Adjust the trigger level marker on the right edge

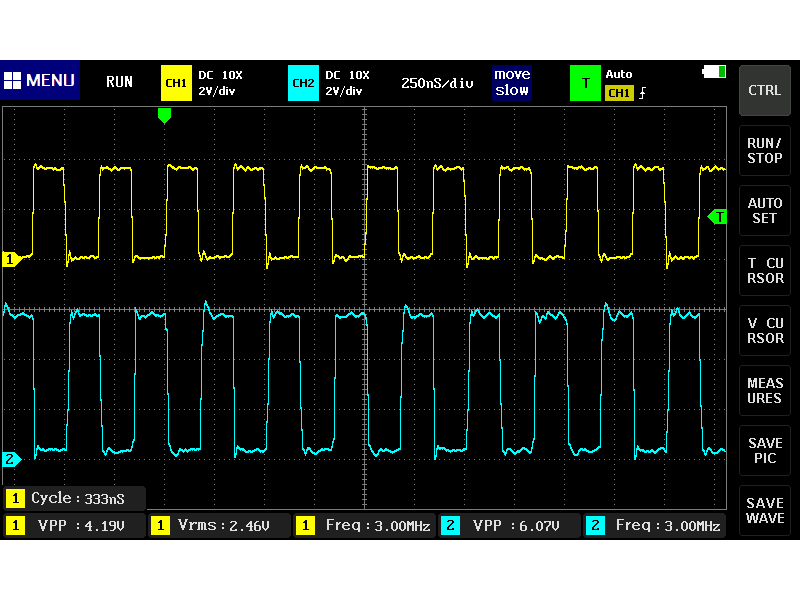click(x=717, y=216)
